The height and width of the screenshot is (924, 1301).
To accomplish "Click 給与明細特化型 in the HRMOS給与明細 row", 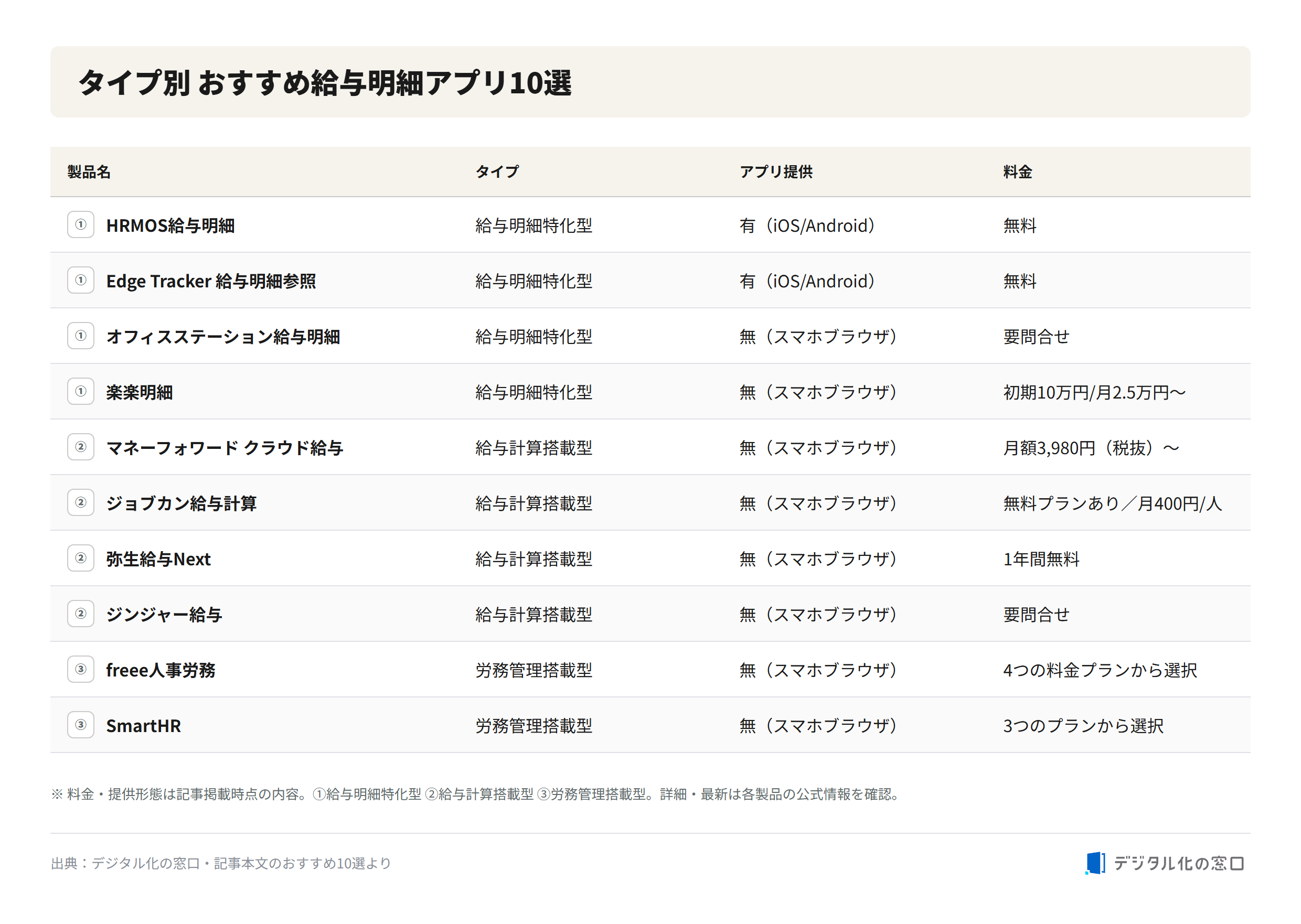I will pyautogui.click(x=534, y=226).
